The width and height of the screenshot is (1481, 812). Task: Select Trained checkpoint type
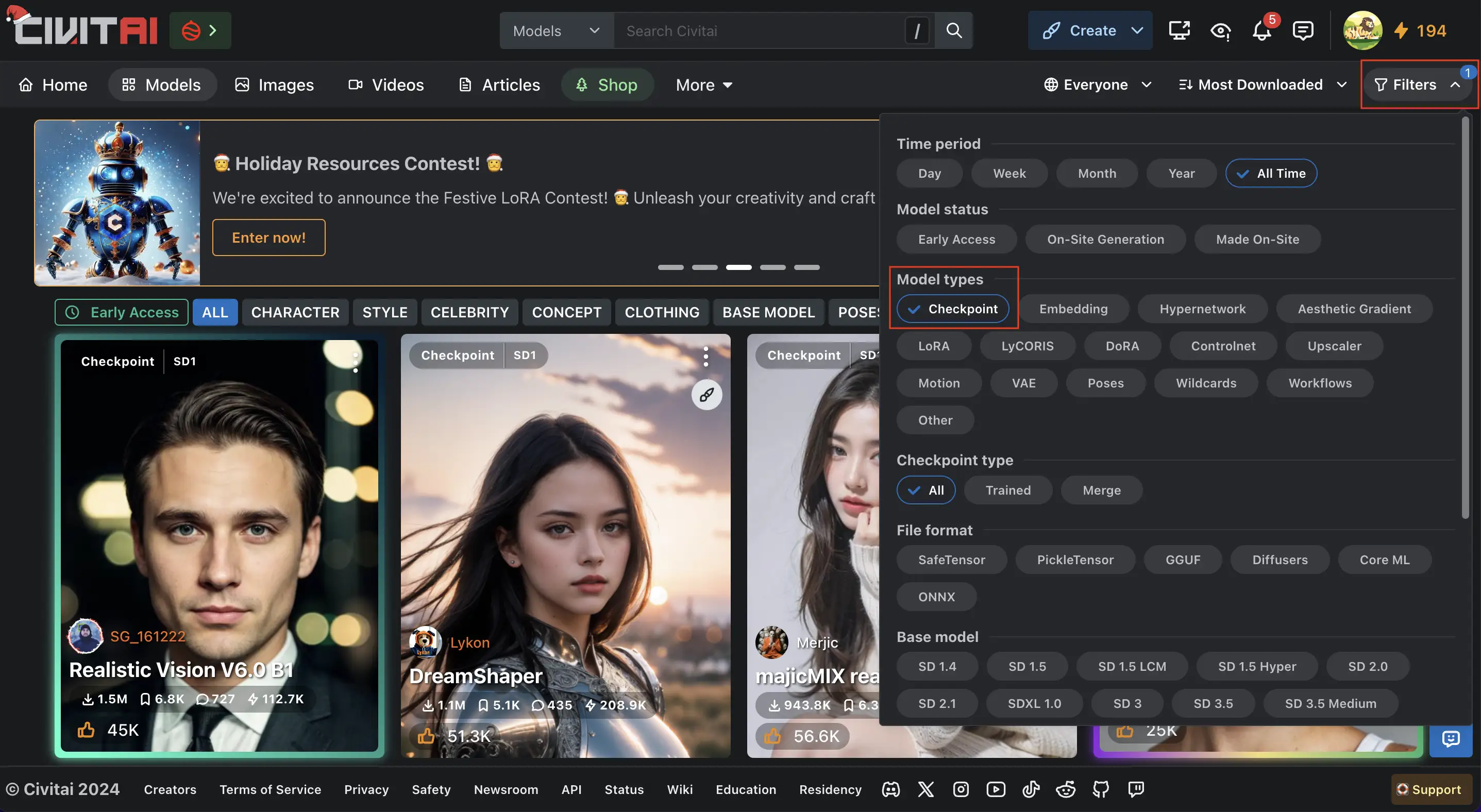pos(1008,489)
